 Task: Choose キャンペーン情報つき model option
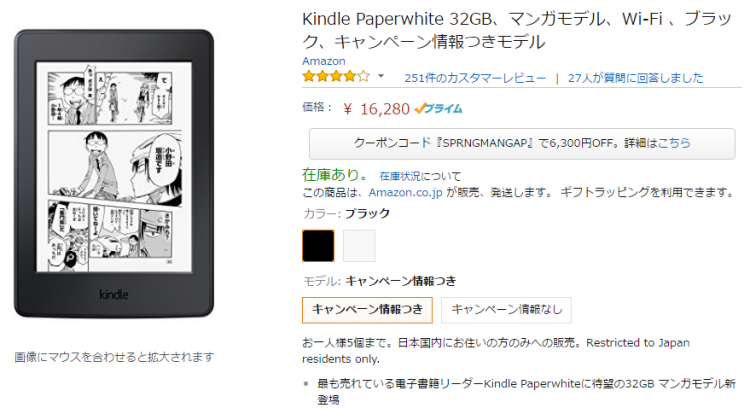(x=367, y=310)
